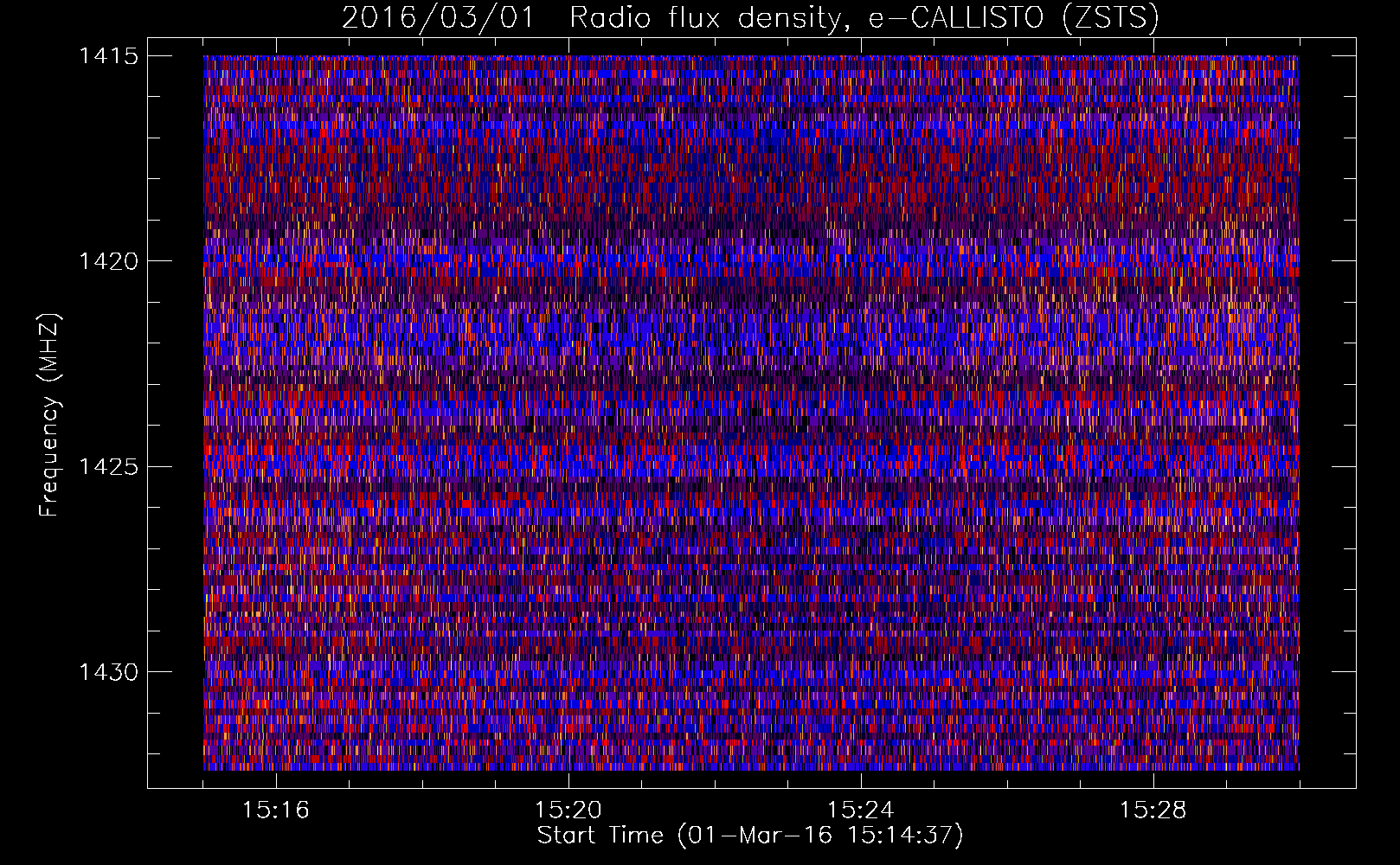Click the 1425 frequency tick label
The image size is (1400, 865).
[x=108, y=467]
